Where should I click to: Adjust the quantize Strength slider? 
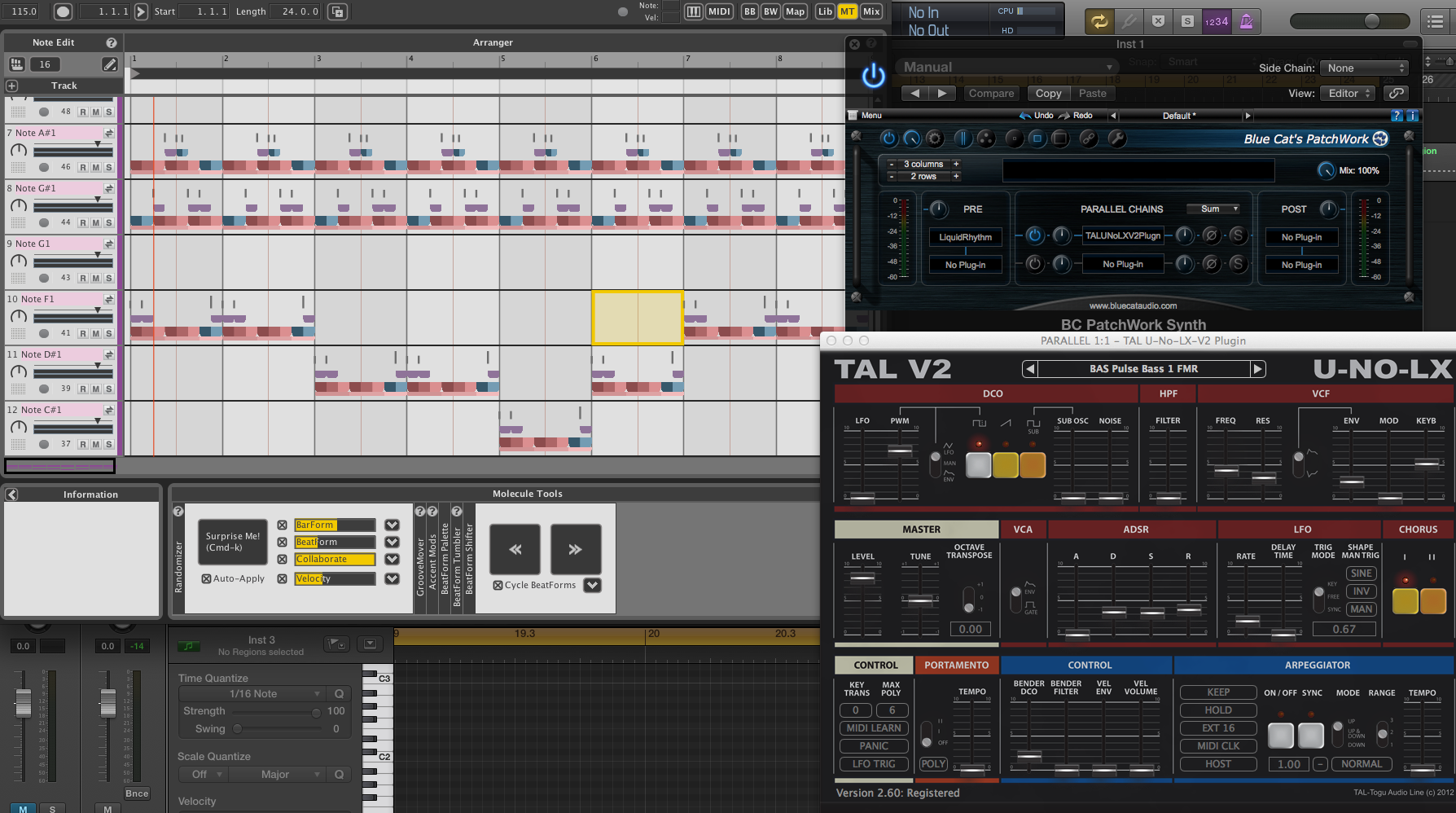point(277,712)
